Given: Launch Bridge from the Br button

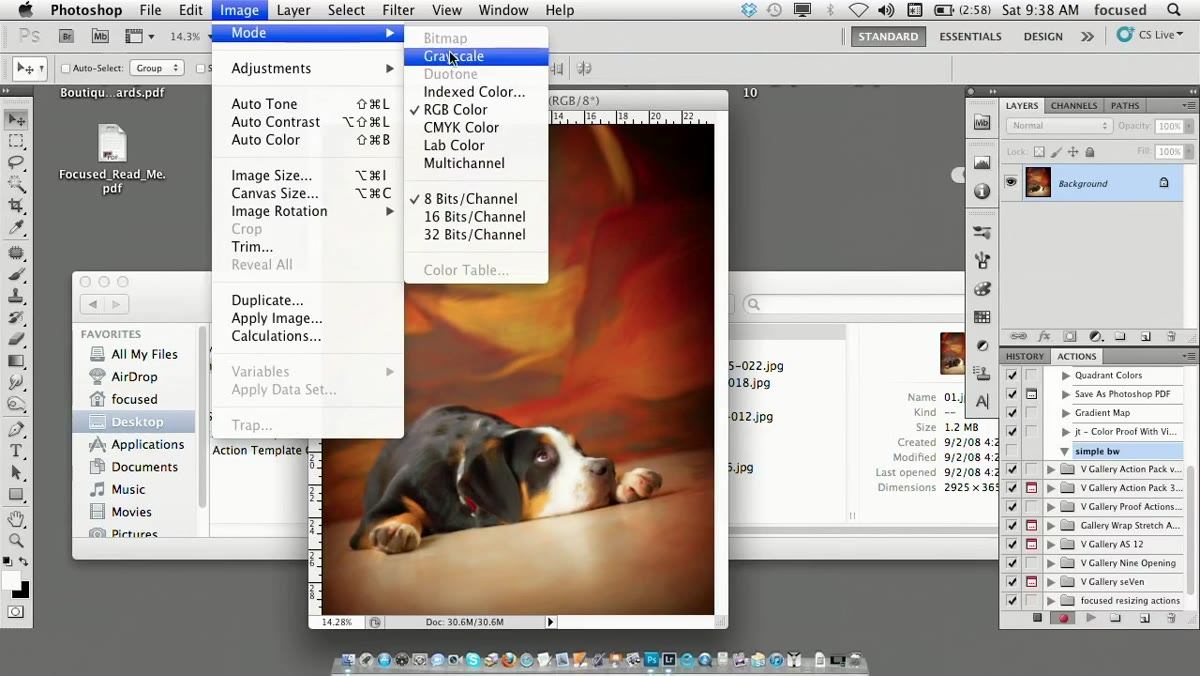Looking at the screenshot, I should coord(66,36).
